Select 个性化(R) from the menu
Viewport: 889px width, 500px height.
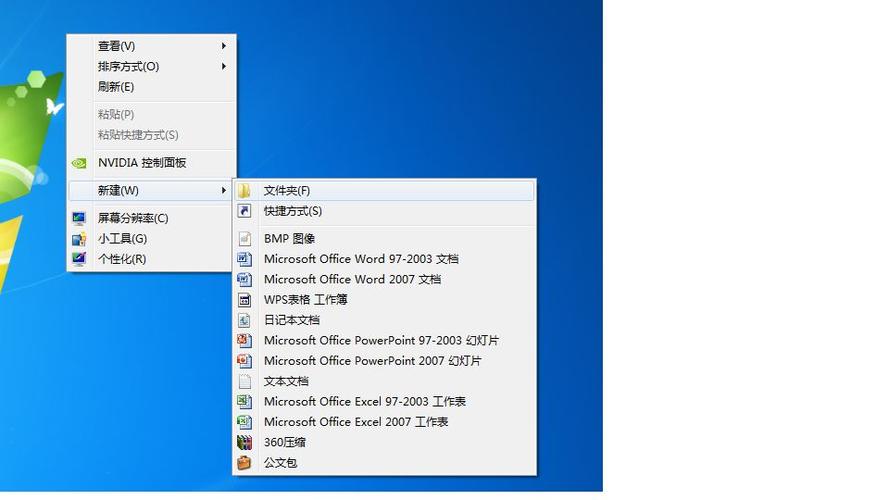point(151,259)
